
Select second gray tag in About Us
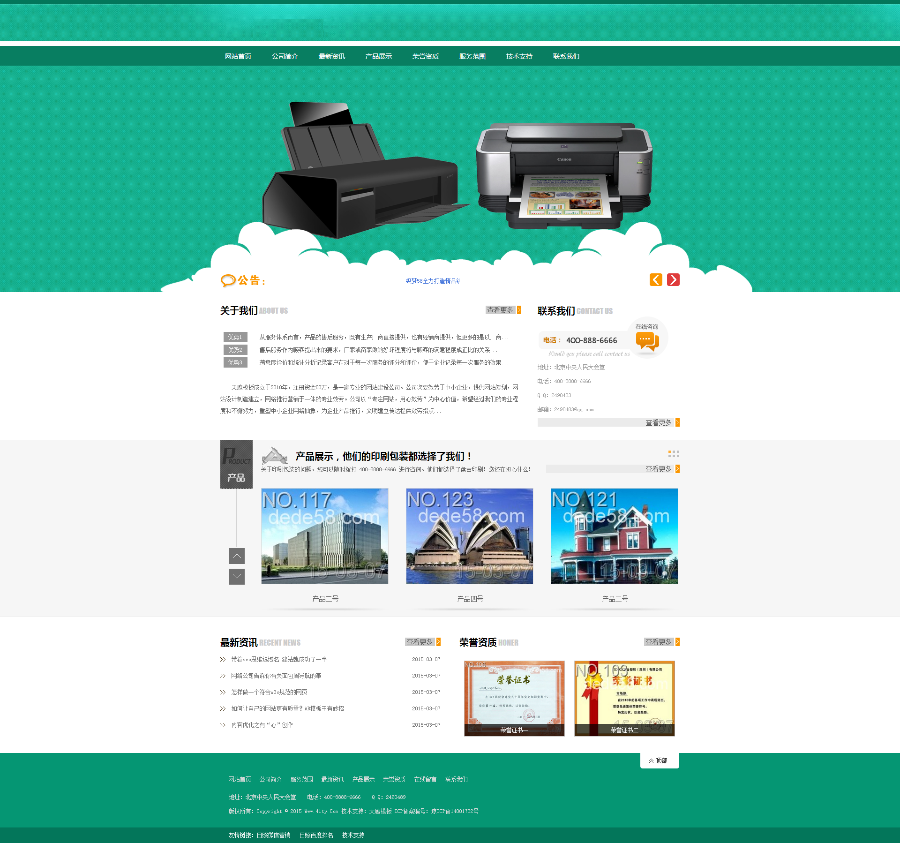(x=235, y=349)
